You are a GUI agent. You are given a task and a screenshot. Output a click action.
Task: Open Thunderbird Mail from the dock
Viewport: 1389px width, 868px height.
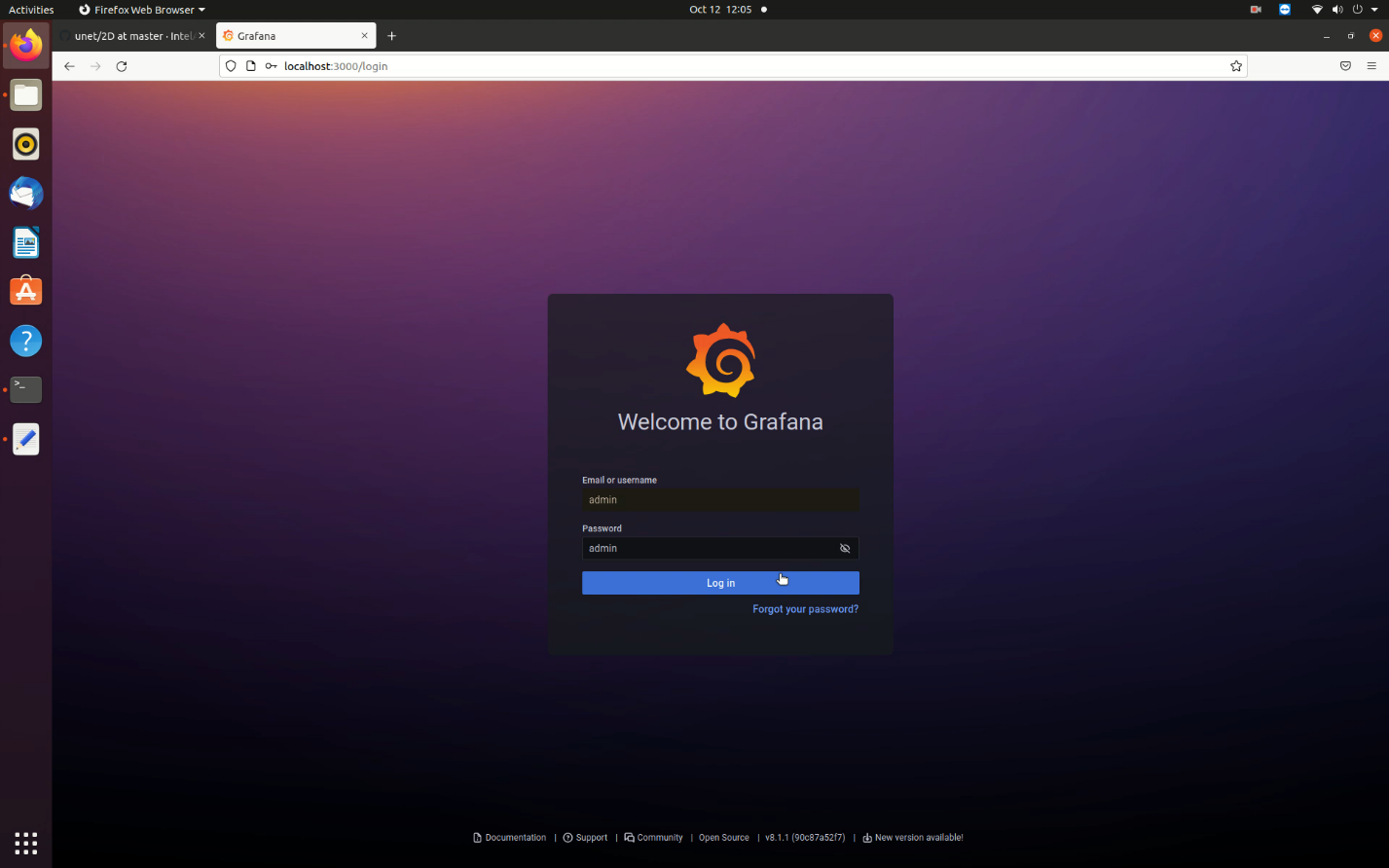pos(26,194)
